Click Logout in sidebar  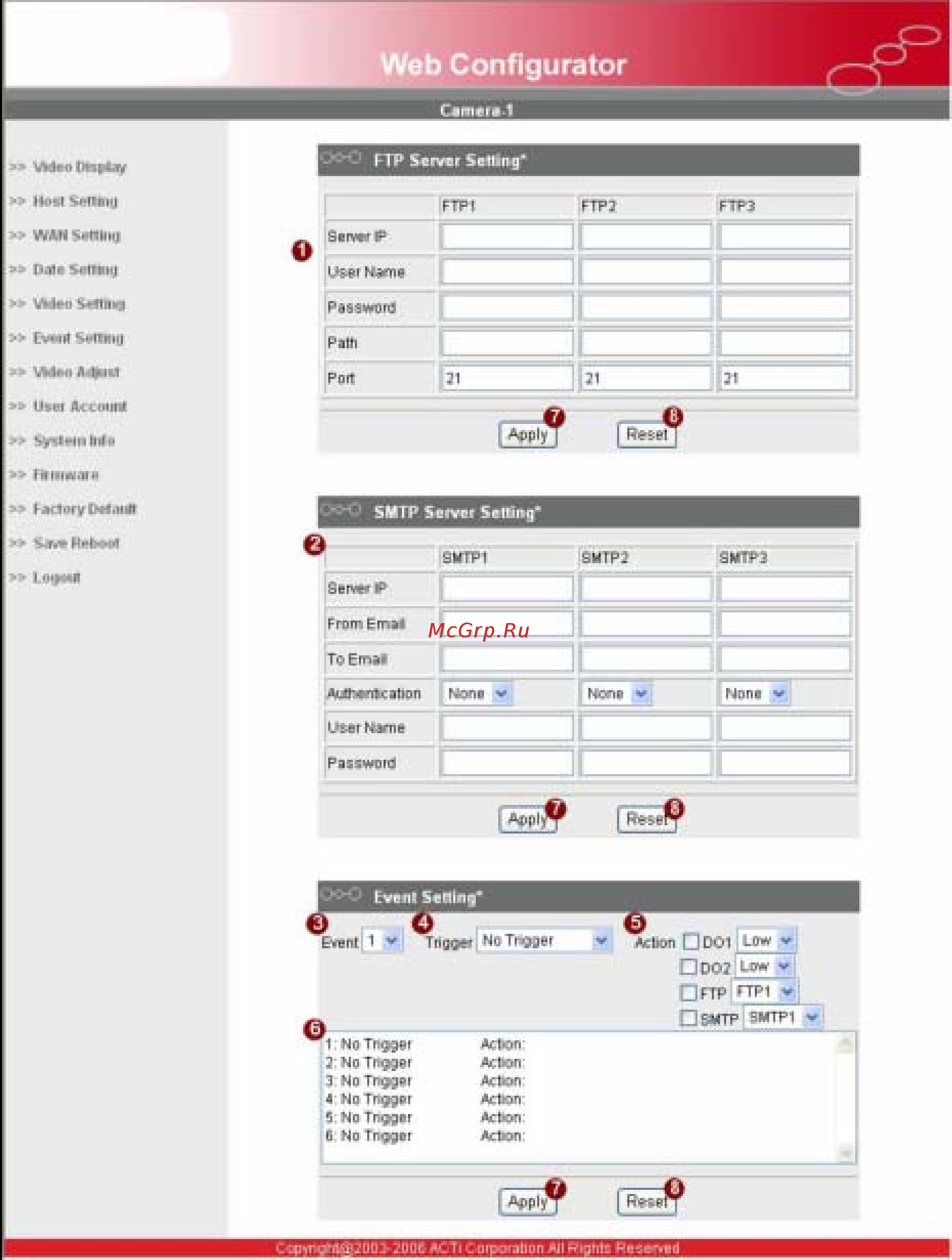click(56, 577)
